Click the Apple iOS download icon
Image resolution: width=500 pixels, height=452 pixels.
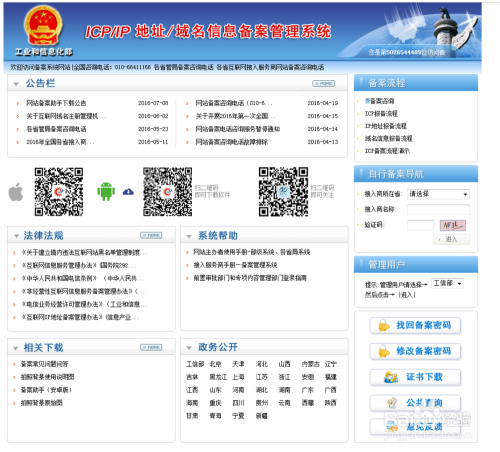coord(16,192)
